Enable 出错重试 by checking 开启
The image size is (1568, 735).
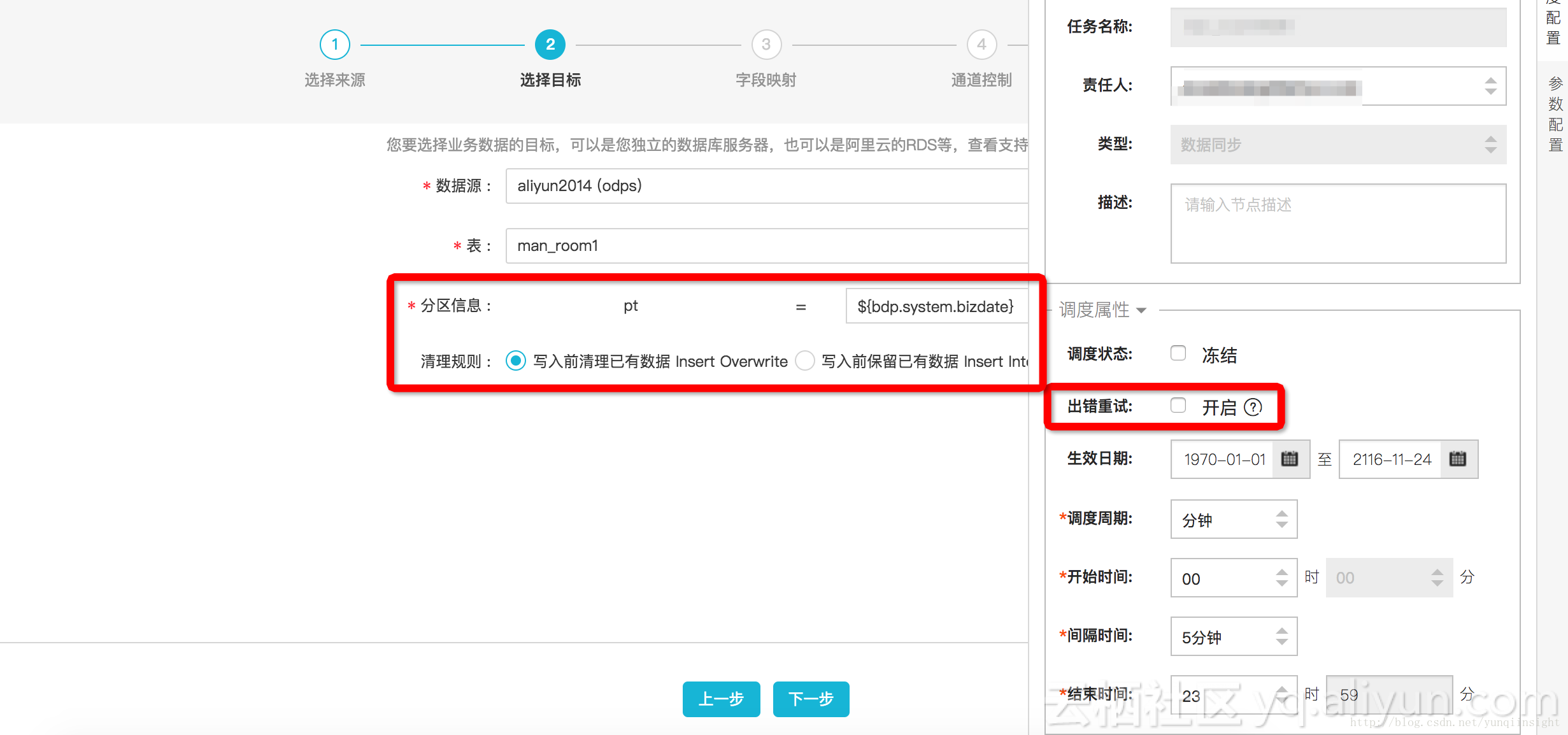pos(1179,406)
